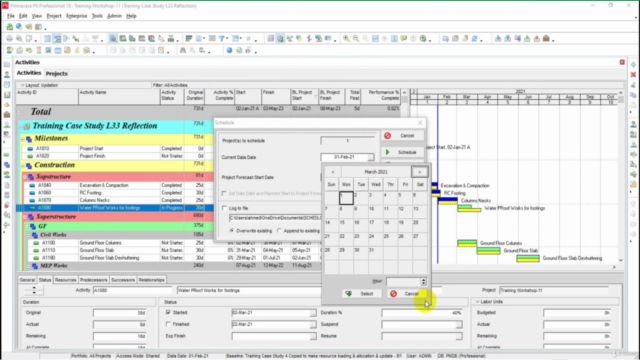
Task: Click the Schedule button in the dialog
Action: 402,152
